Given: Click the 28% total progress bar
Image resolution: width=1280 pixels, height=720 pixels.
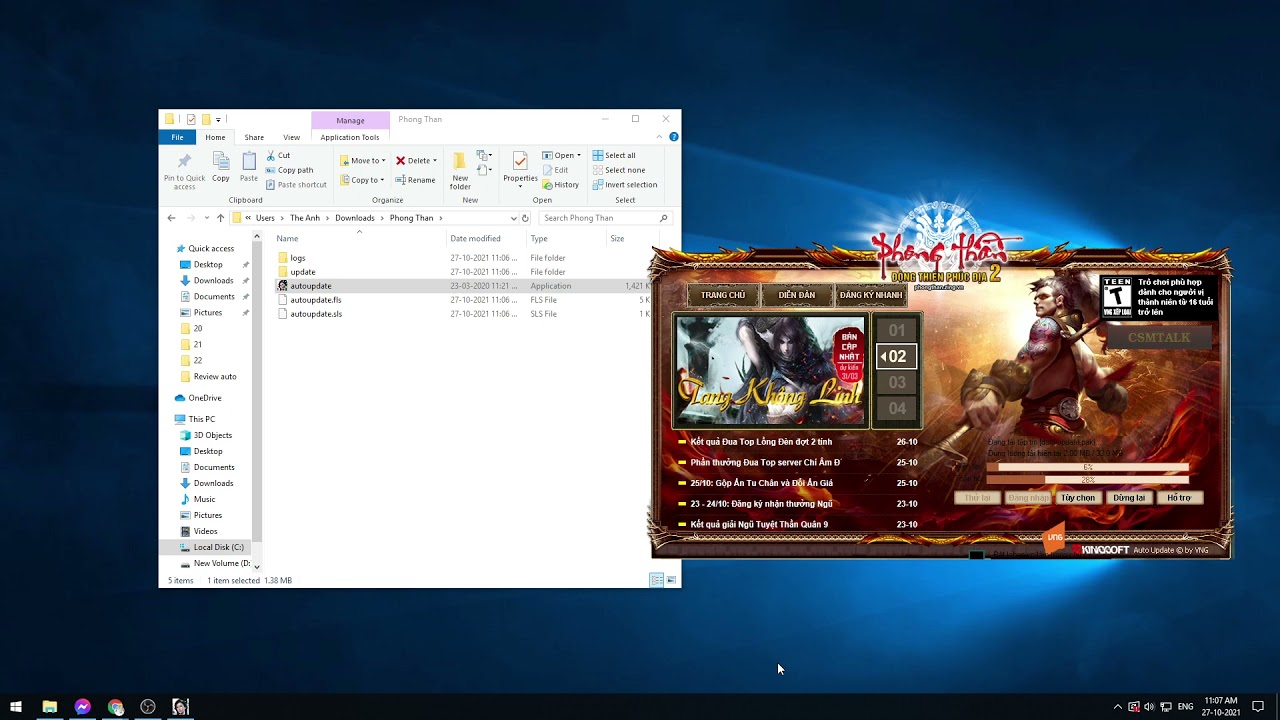Looking at the screenshot, I should (x=1087, y=480).
